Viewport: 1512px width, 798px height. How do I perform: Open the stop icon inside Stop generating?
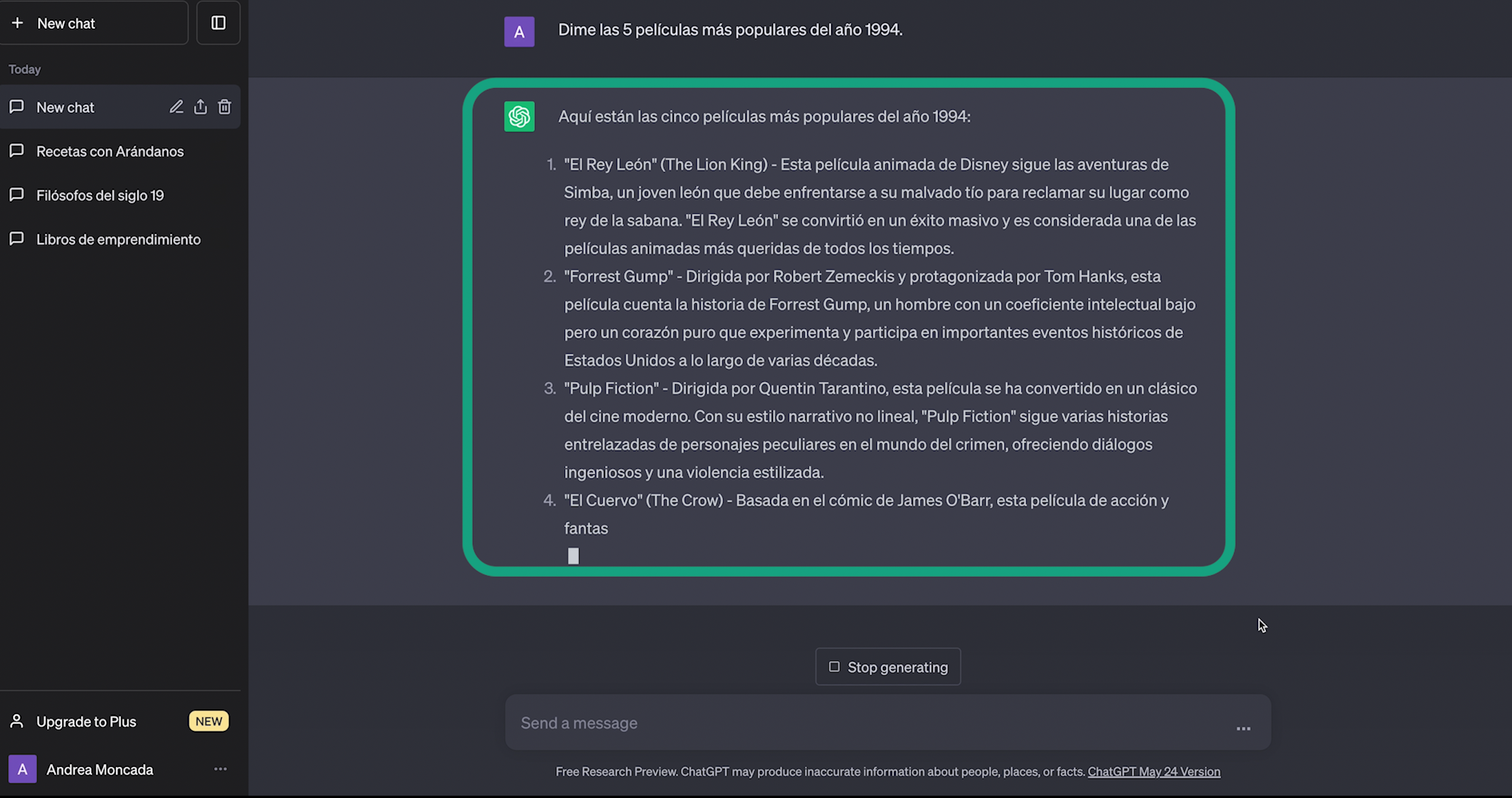click(834, 667)
